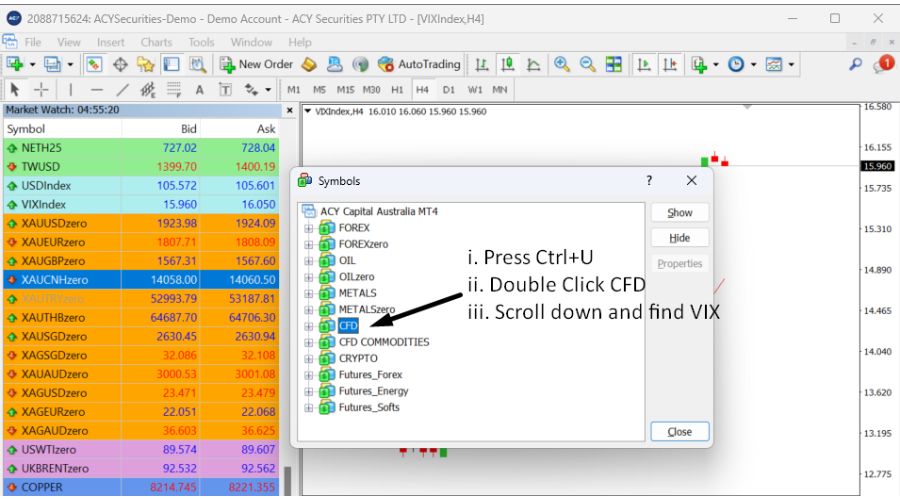Viewport: 900px width, 500px height.
Task: Select the XAUUSDzero row in Market Watch
Action: [60, 223]
